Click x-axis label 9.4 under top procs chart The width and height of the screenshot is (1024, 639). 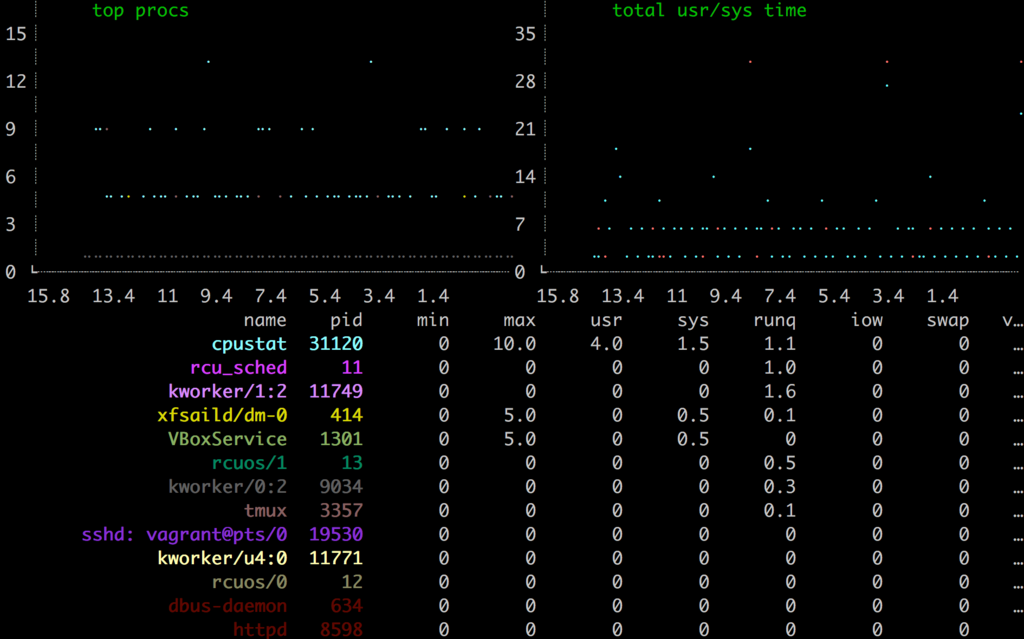[x=216, y=297]
